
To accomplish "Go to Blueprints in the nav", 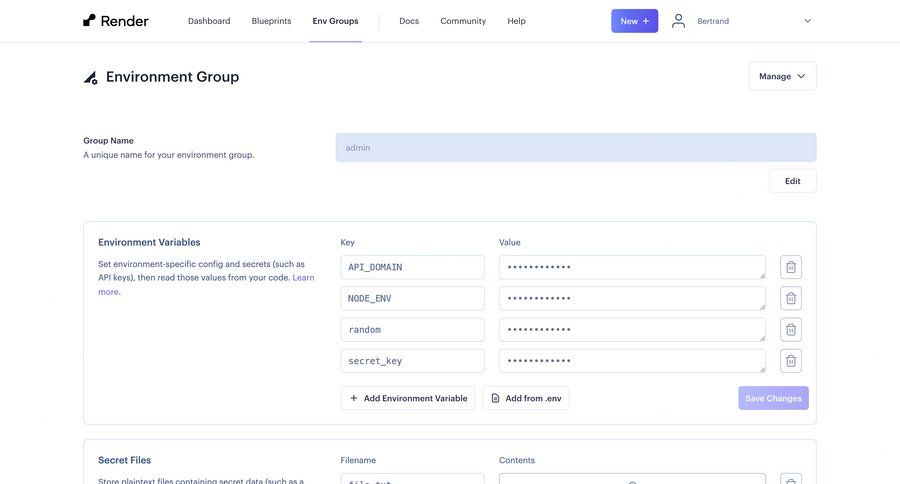I will (x=271, y=21).
